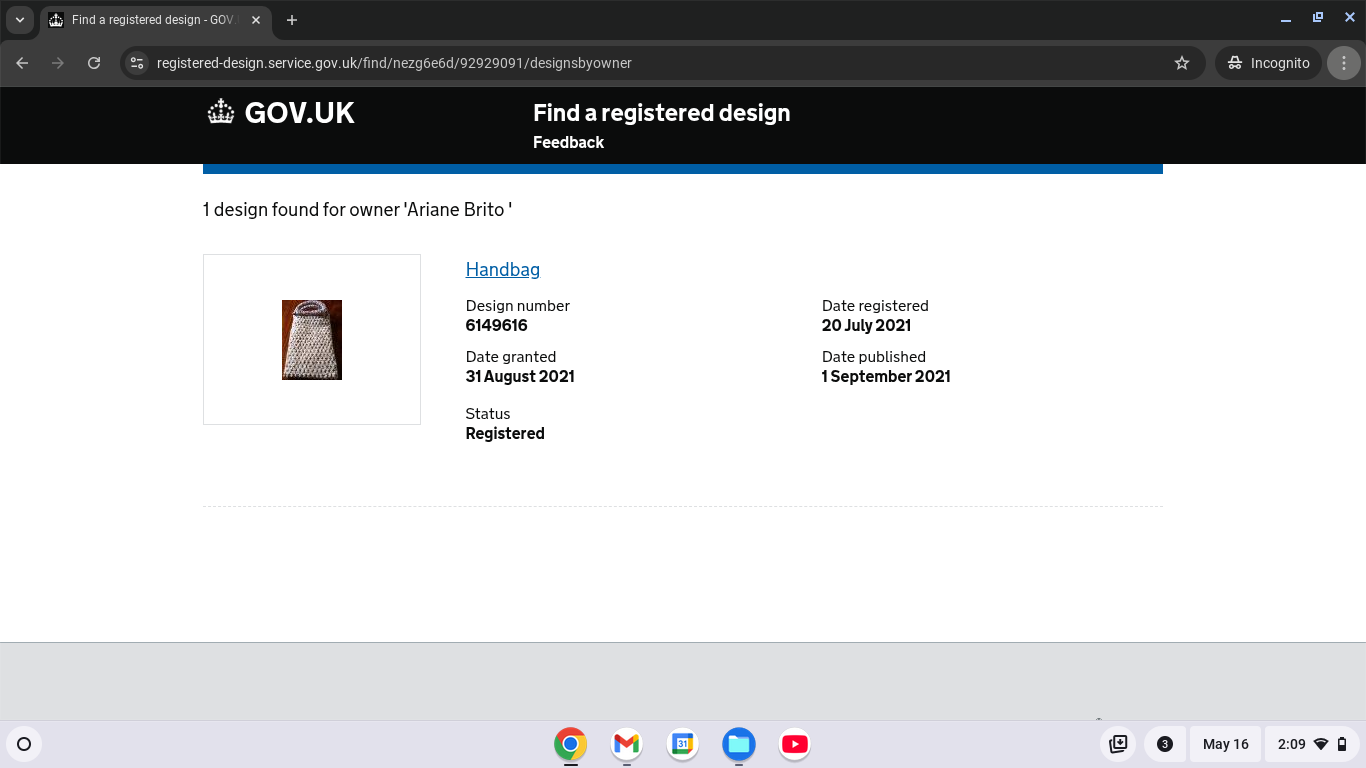Open the launcher circle button
This screenshot has width=1366, height=768.
(x=25, y=744)
